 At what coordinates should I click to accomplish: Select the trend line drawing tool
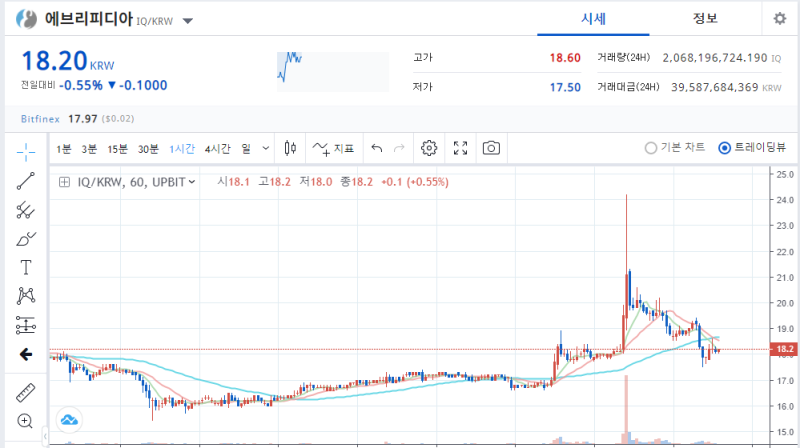coord(26,181)
